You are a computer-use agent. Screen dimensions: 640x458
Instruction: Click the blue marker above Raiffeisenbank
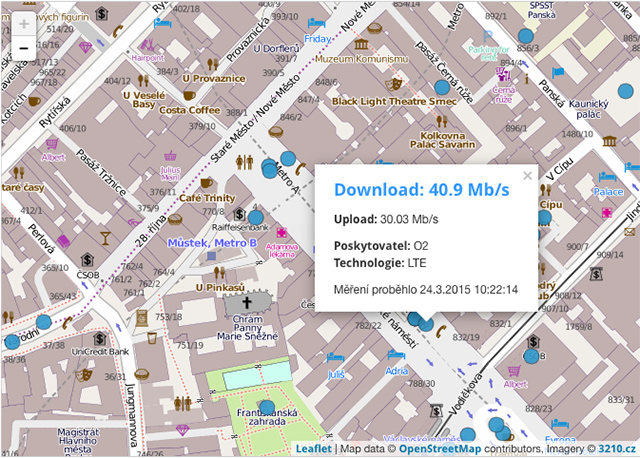pyautogui.click(x=255, y=216)
